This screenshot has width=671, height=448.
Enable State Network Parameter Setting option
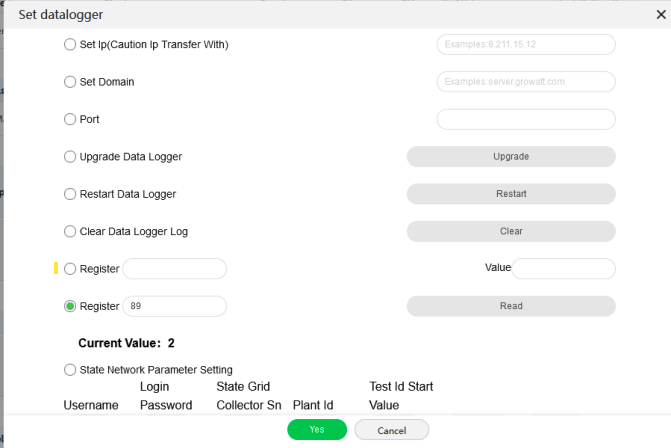click(x=70, y=369)
